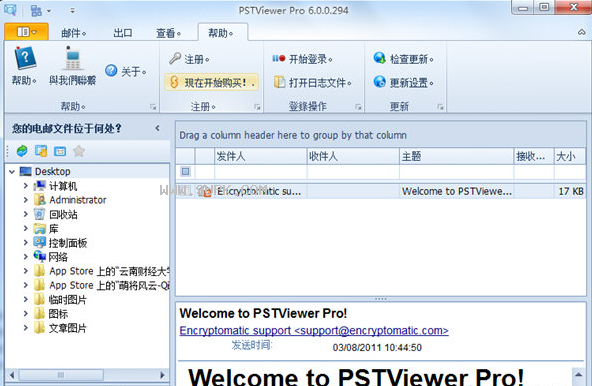
Task: Click preview pane scroll-up arrow
Action: click(x=578, y=374)
